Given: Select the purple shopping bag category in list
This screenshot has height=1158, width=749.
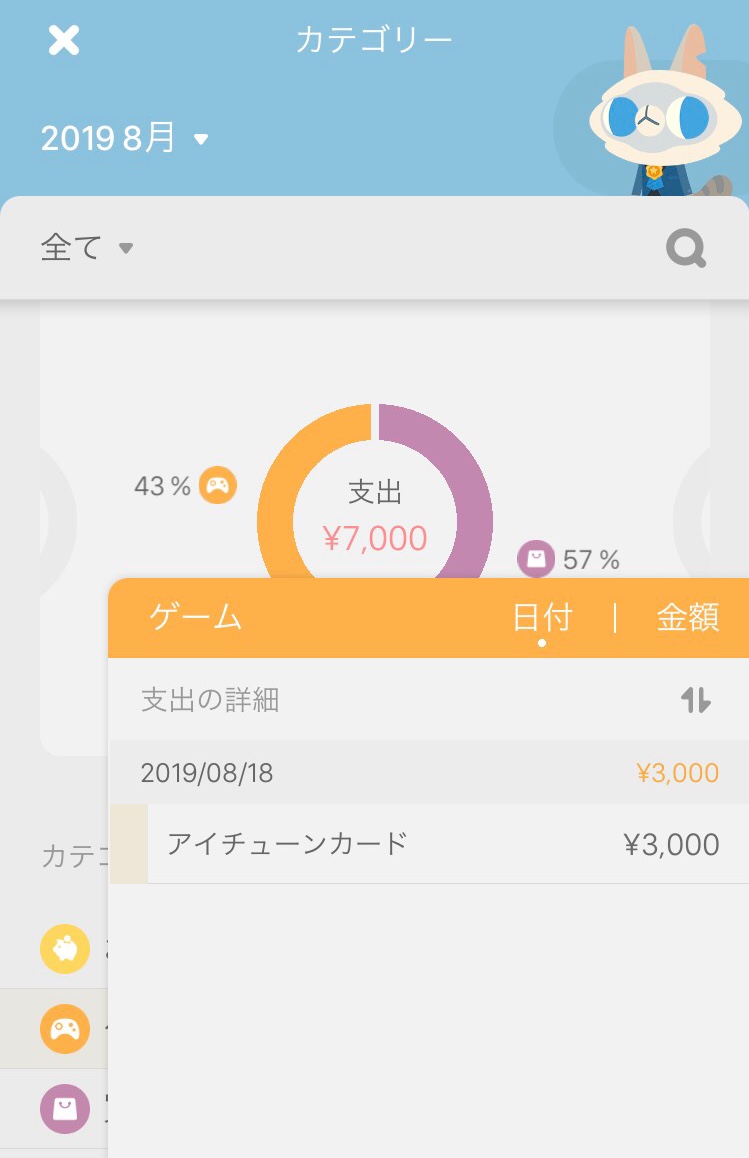Looking at the screenshot, I should [65, 1108].
